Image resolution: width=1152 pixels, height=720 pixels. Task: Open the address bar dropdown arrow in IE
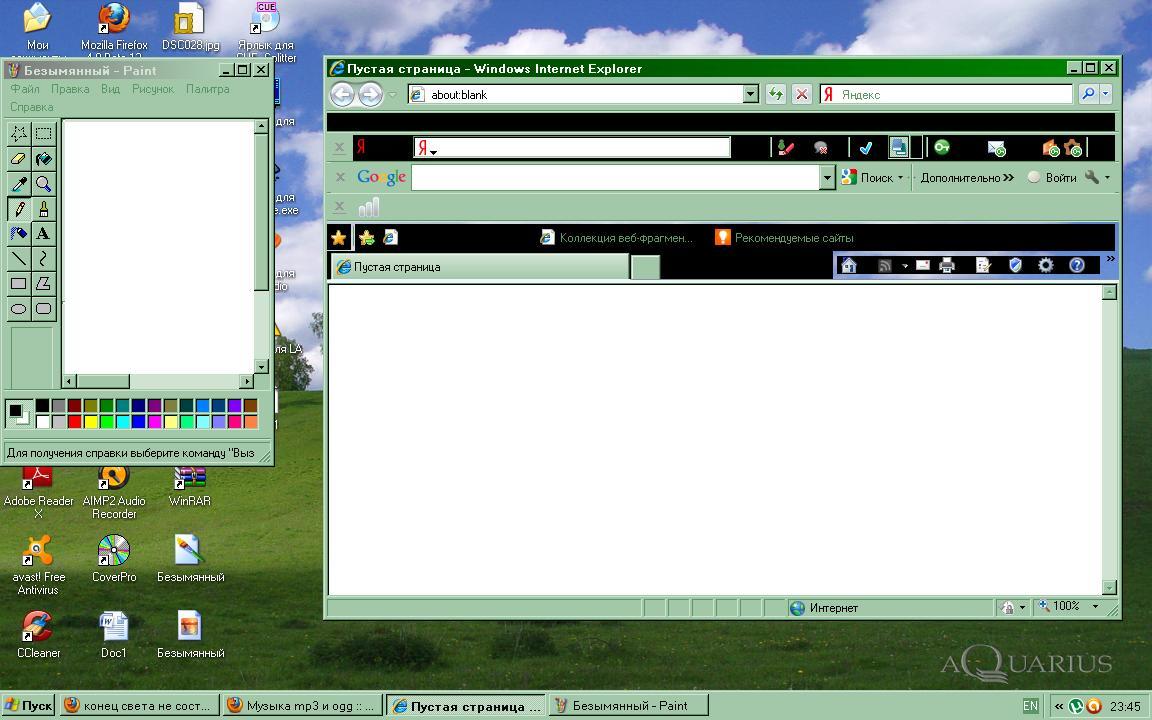click(750, 94)
